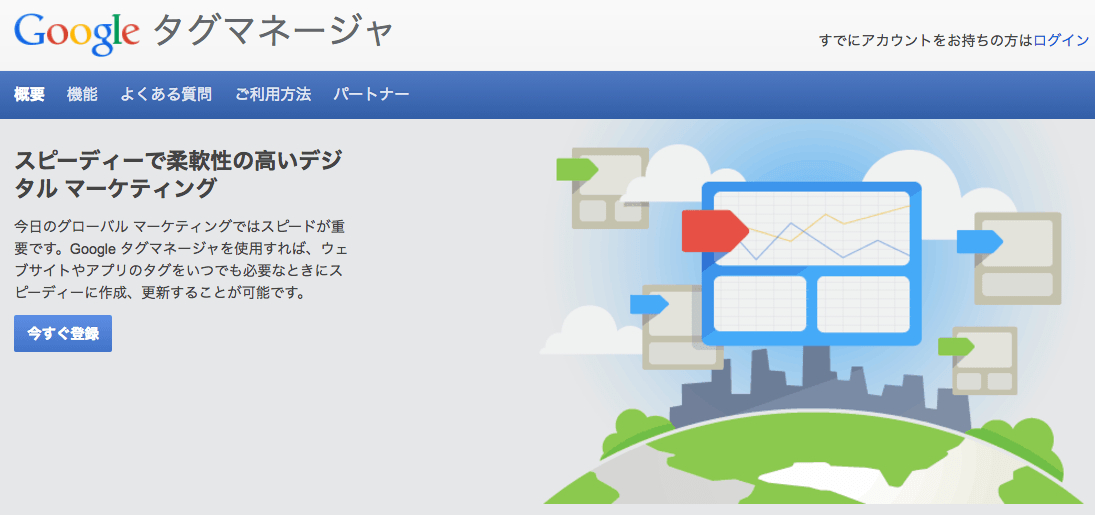Viewport: 1095px width, 515px height.
Task: Click the red tag icon on dashboard
Action: tap(714, 230)
